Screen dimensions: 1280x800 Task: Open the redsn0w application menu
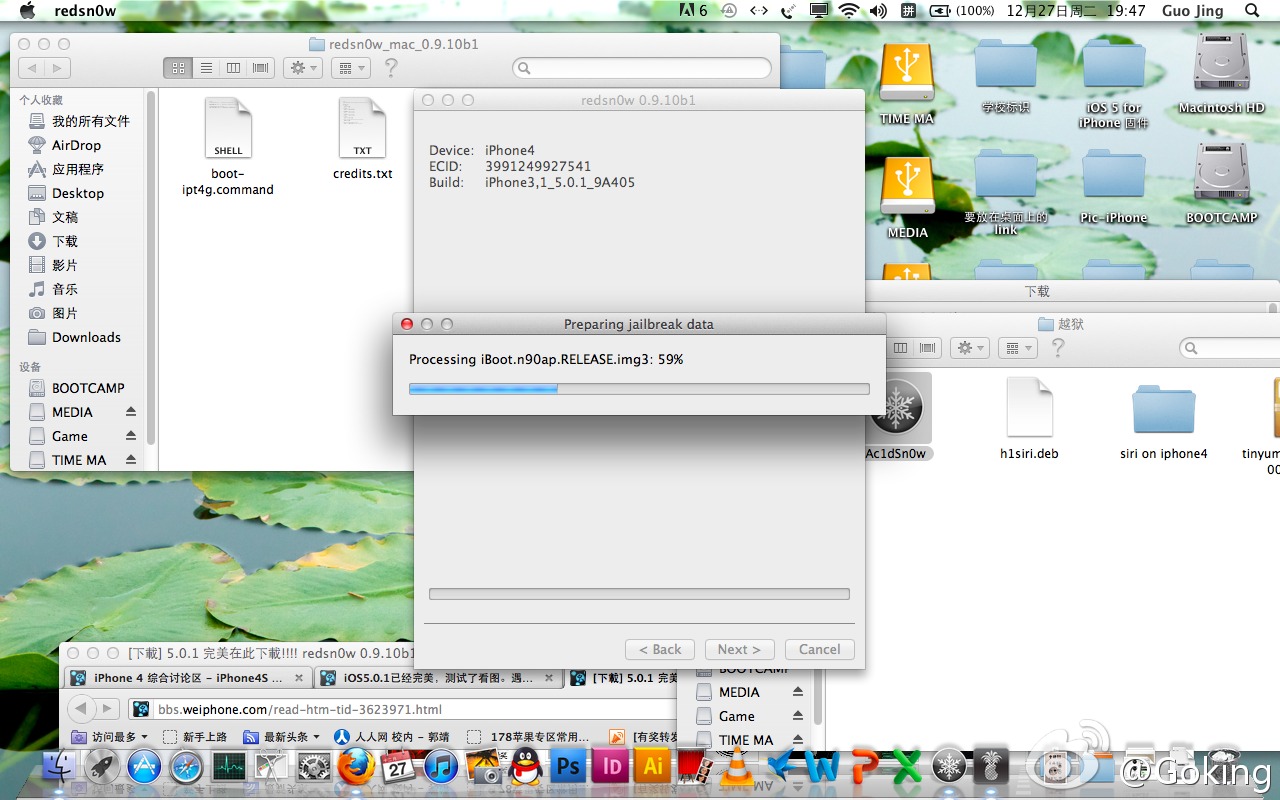(83, 11)
